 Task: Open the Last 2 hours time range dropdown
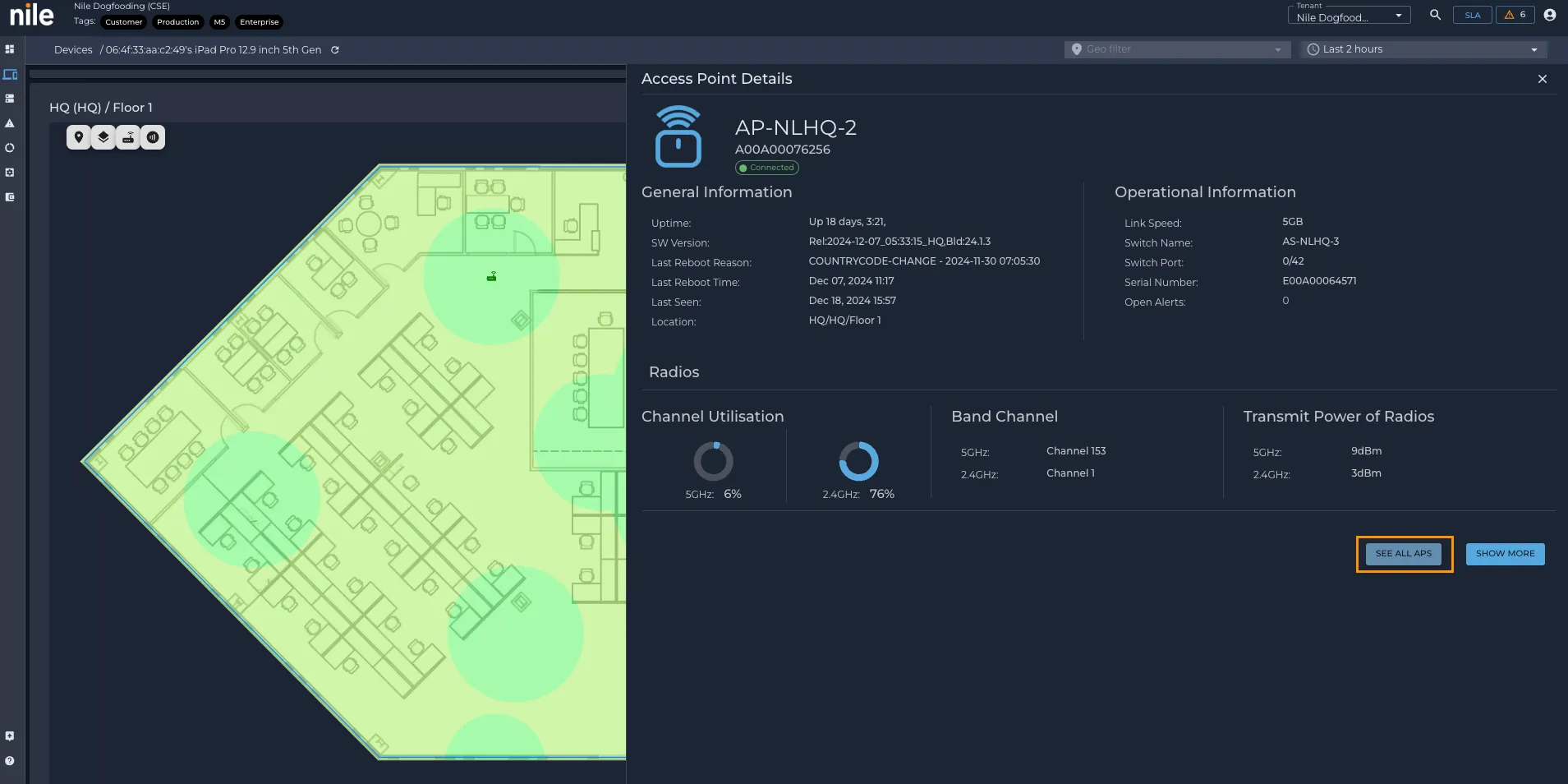coord(1424,49)
